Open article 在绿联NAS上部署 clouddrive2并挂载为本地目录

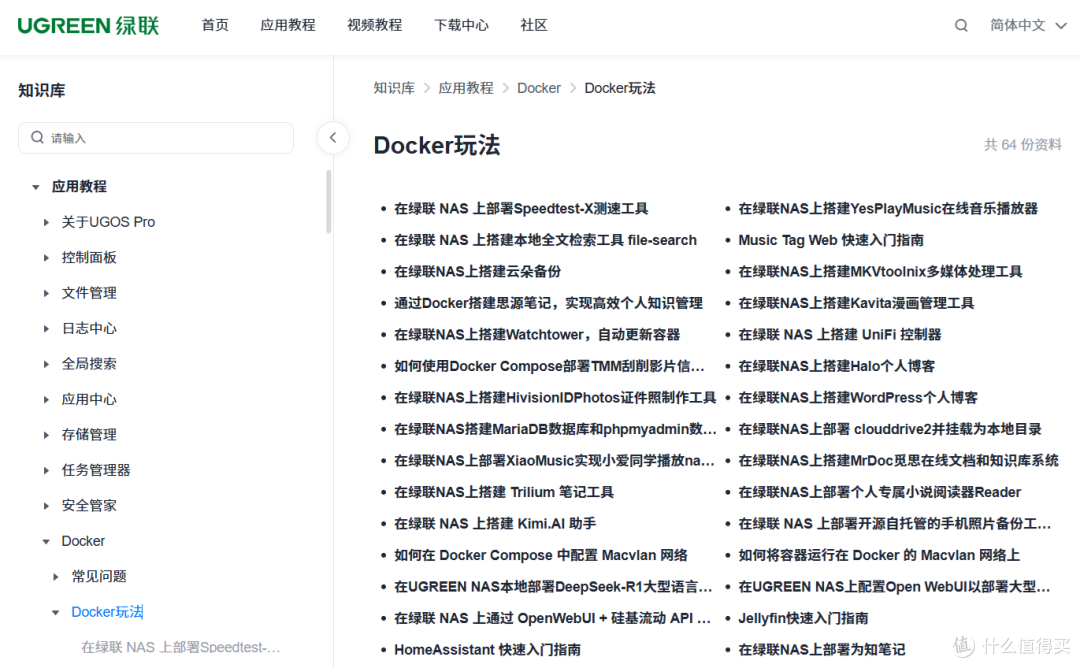click(890, 430)
